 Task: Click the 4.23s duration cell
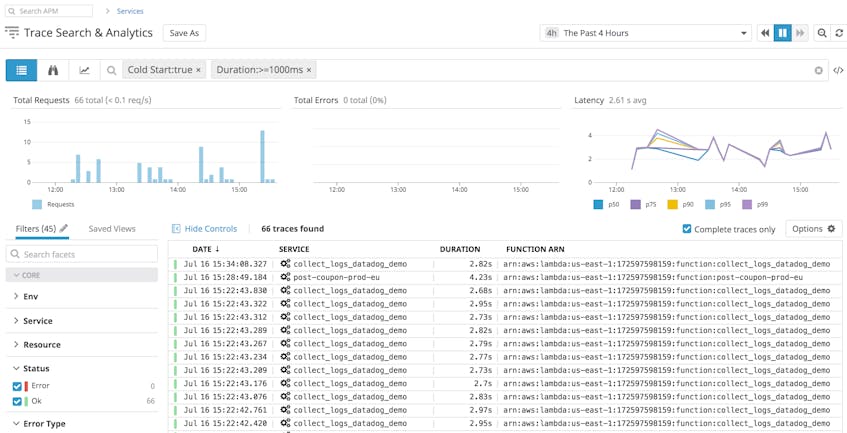[481, 277]
